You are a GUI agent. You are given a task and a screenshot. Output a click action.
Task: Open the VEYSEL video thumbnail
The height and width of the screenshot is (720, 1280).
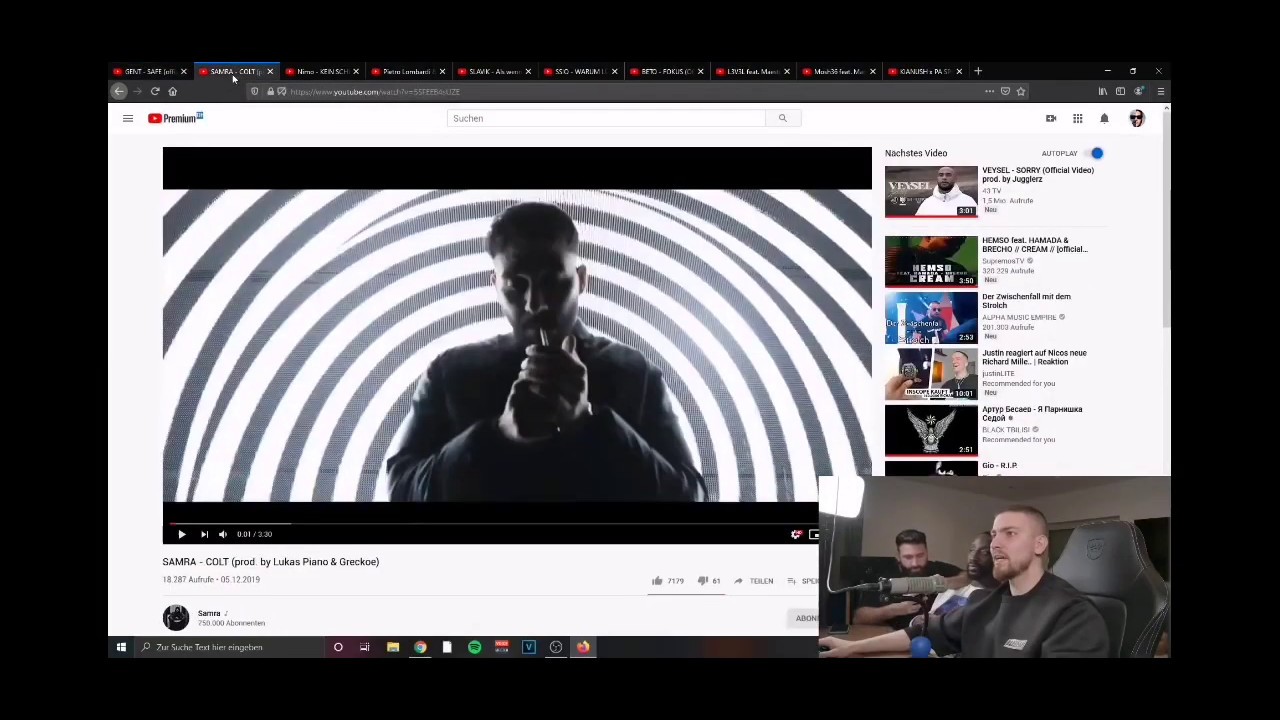point(931,191)
